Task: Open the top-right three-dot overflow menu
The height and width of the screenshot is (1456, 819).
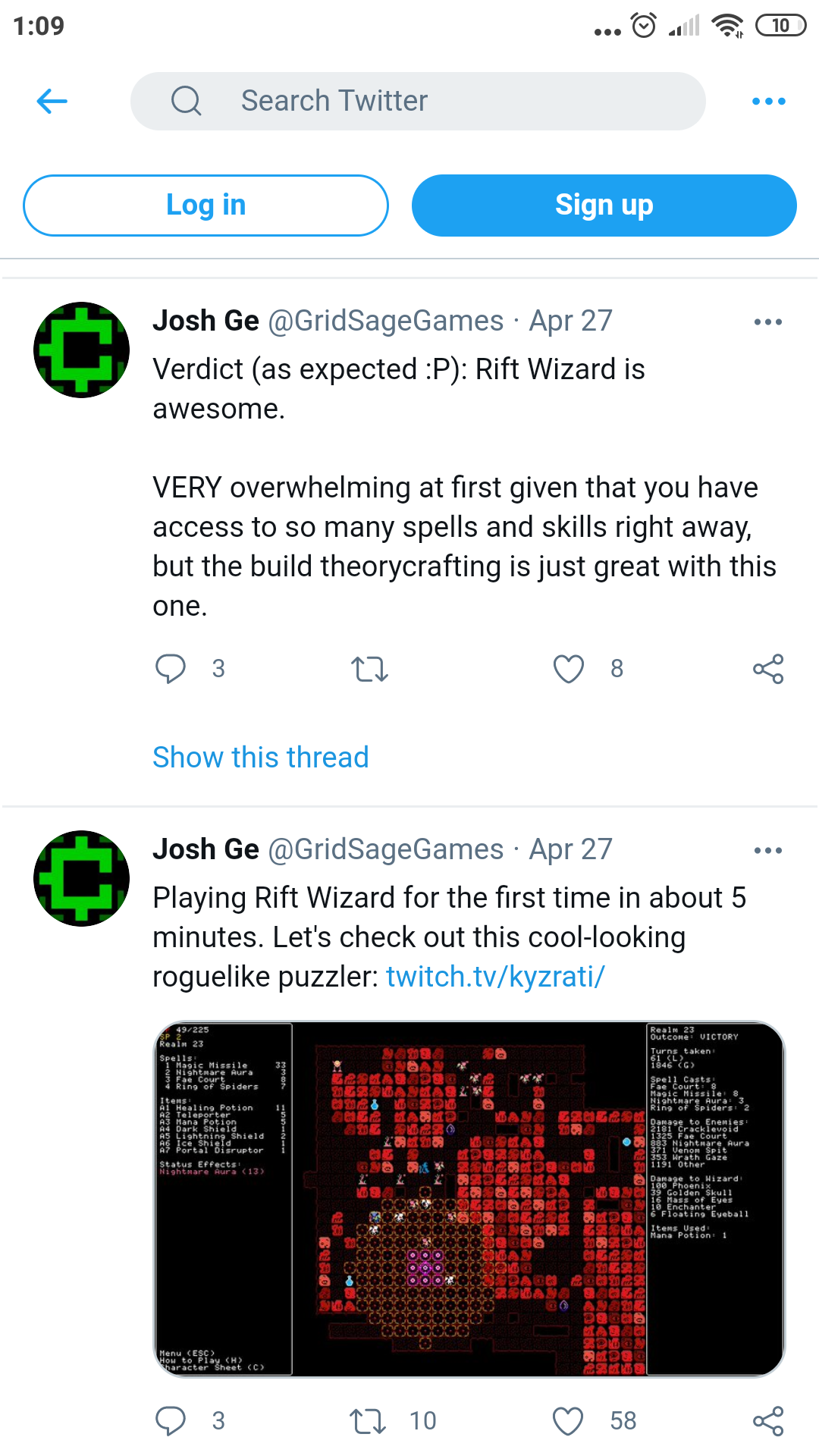Action: click(x=768, y=101)
